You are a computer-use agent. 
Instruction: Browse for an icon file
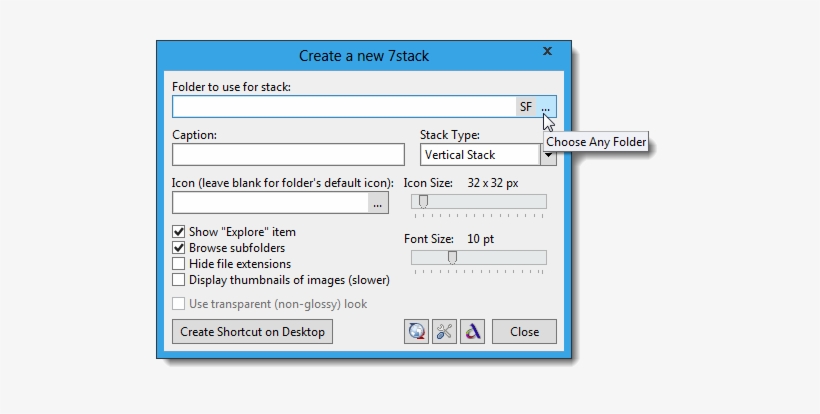[378, 203]
